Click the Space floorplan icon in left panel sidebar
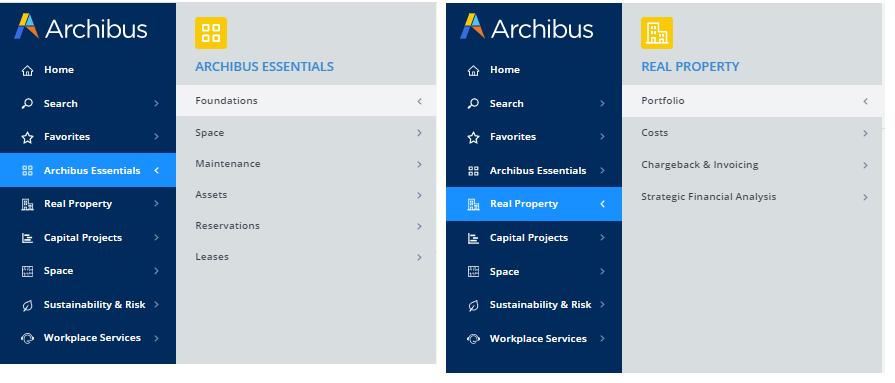The height and width of the screenshot is (383, 895). point(27,271)
